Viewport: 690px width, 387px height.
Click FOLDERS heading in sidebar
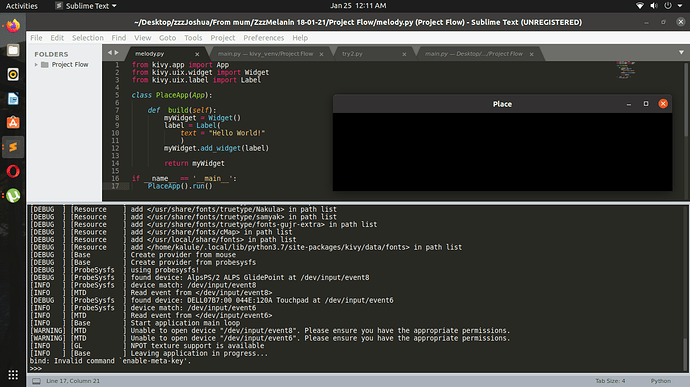[51, 54]
